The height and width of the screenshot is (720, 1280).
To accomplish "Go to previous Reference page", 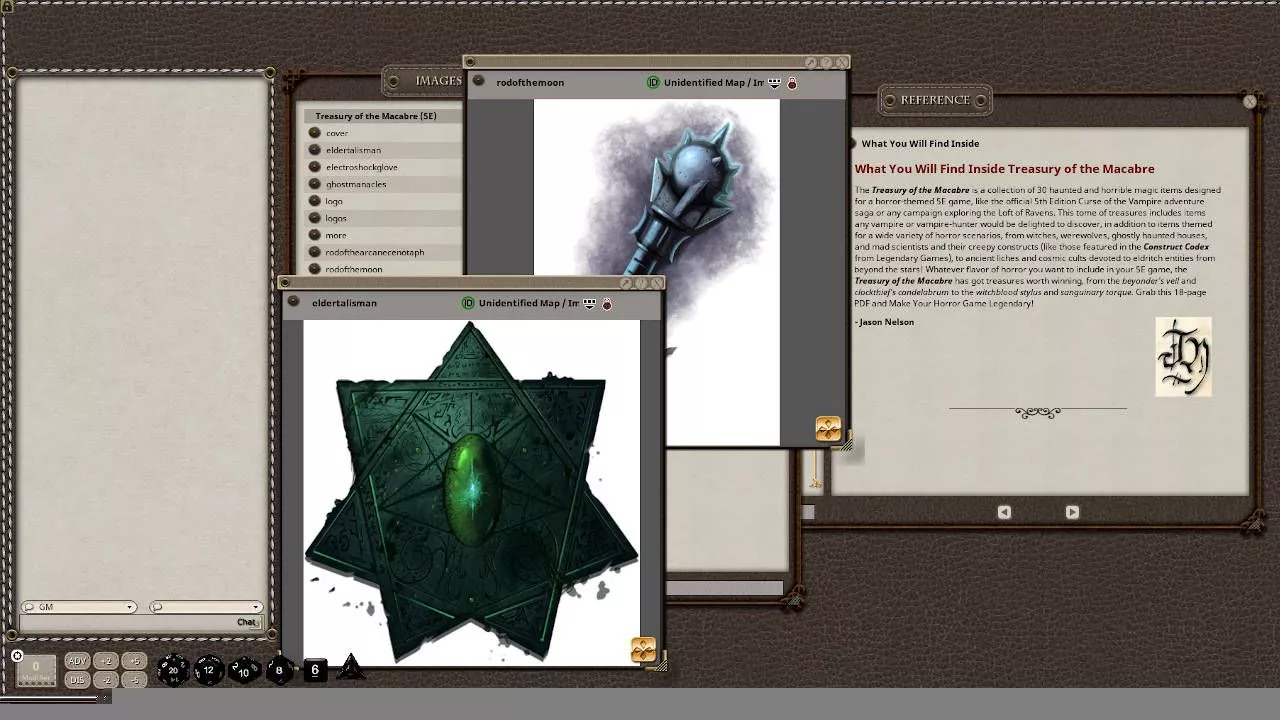I will [x=1004, y=512].
